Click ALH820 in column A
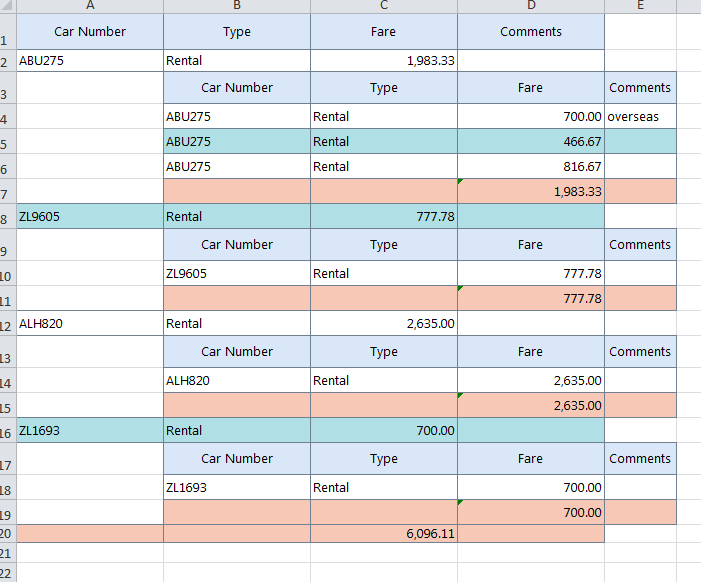Viewport: 701px width, 582px height. pos(90,324)
